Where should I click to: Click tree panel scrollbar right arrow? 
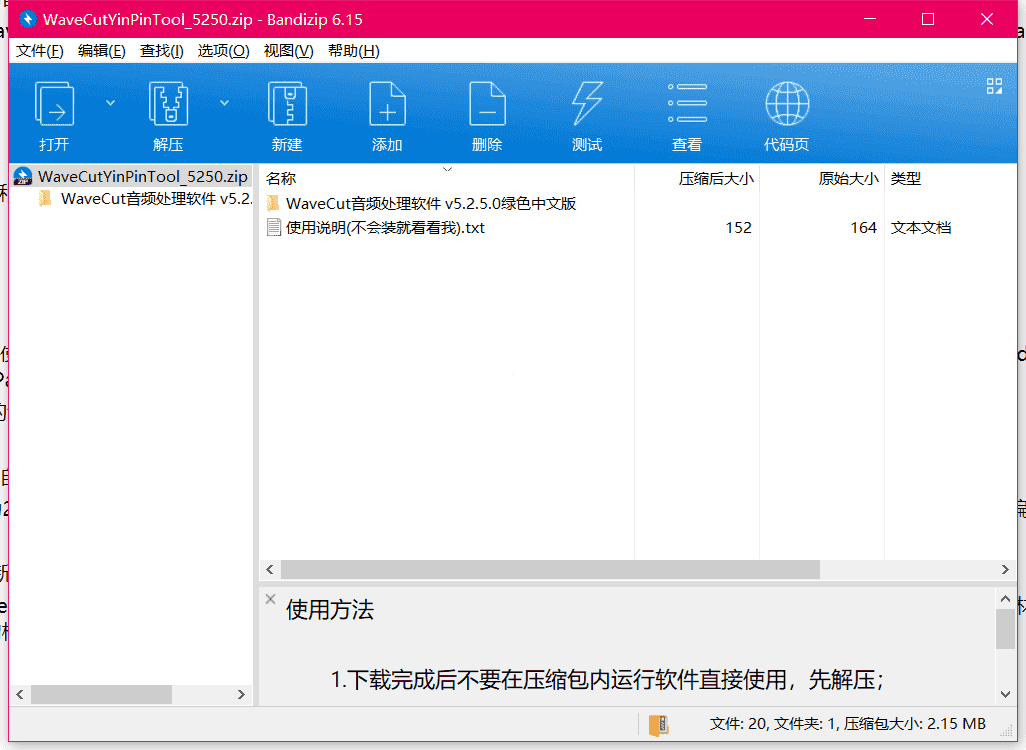(x=241, y=694)
